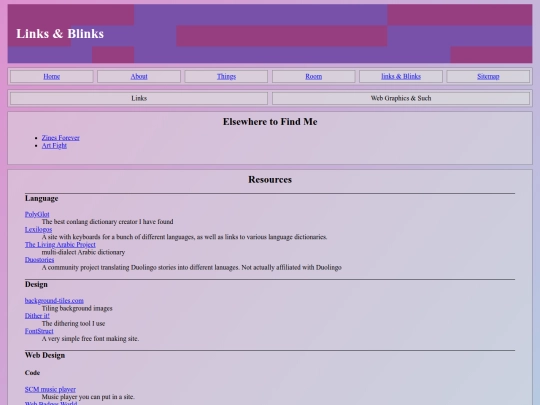
Task: Go to the About page link
Action: click(139, 76)
